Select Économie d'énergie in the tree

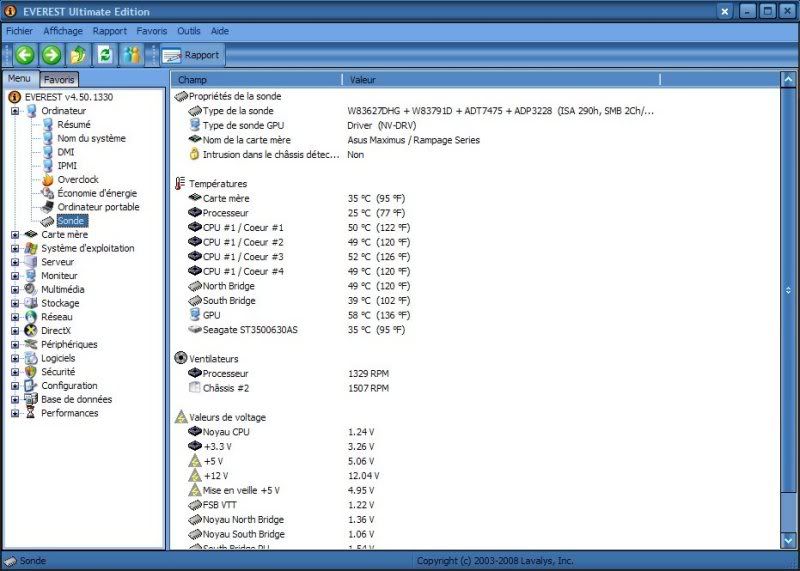point(97,193)
